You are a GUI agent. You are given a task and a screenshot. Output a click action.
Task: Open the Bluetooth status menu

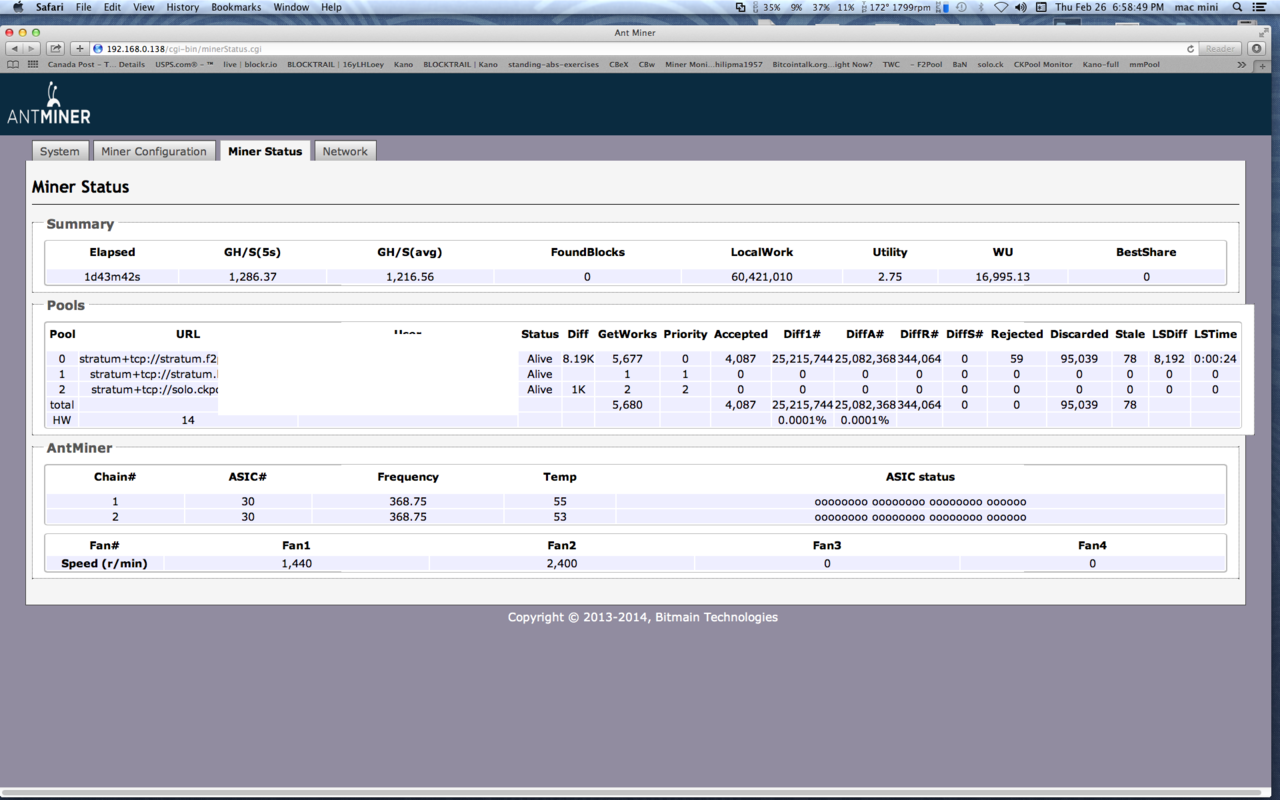click(980, 7)
